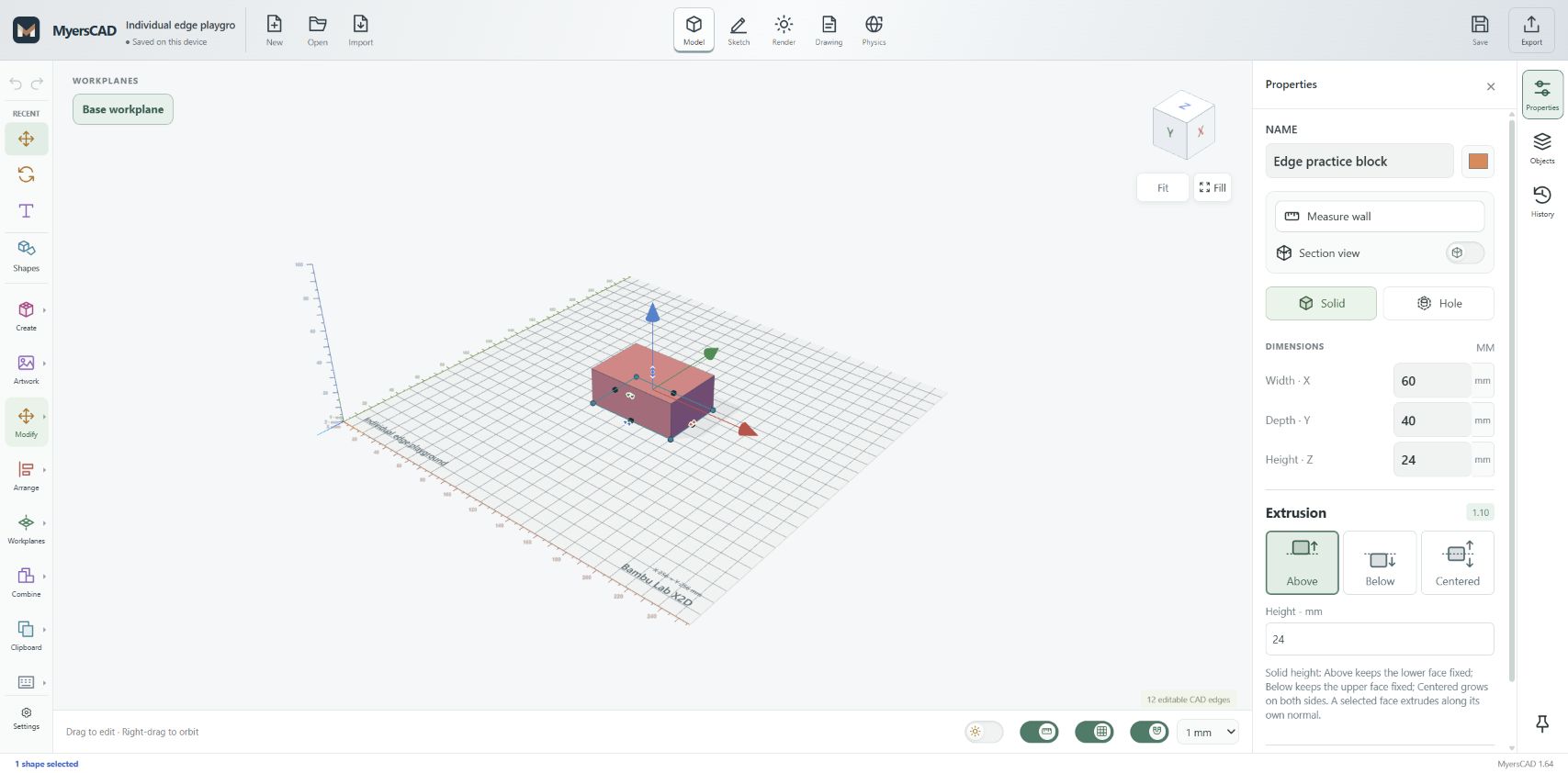Screen dimensions: 1568x773
Task: Switch to the Drawing mode tab
Action: pyautogui.click(x=829, y=30)
